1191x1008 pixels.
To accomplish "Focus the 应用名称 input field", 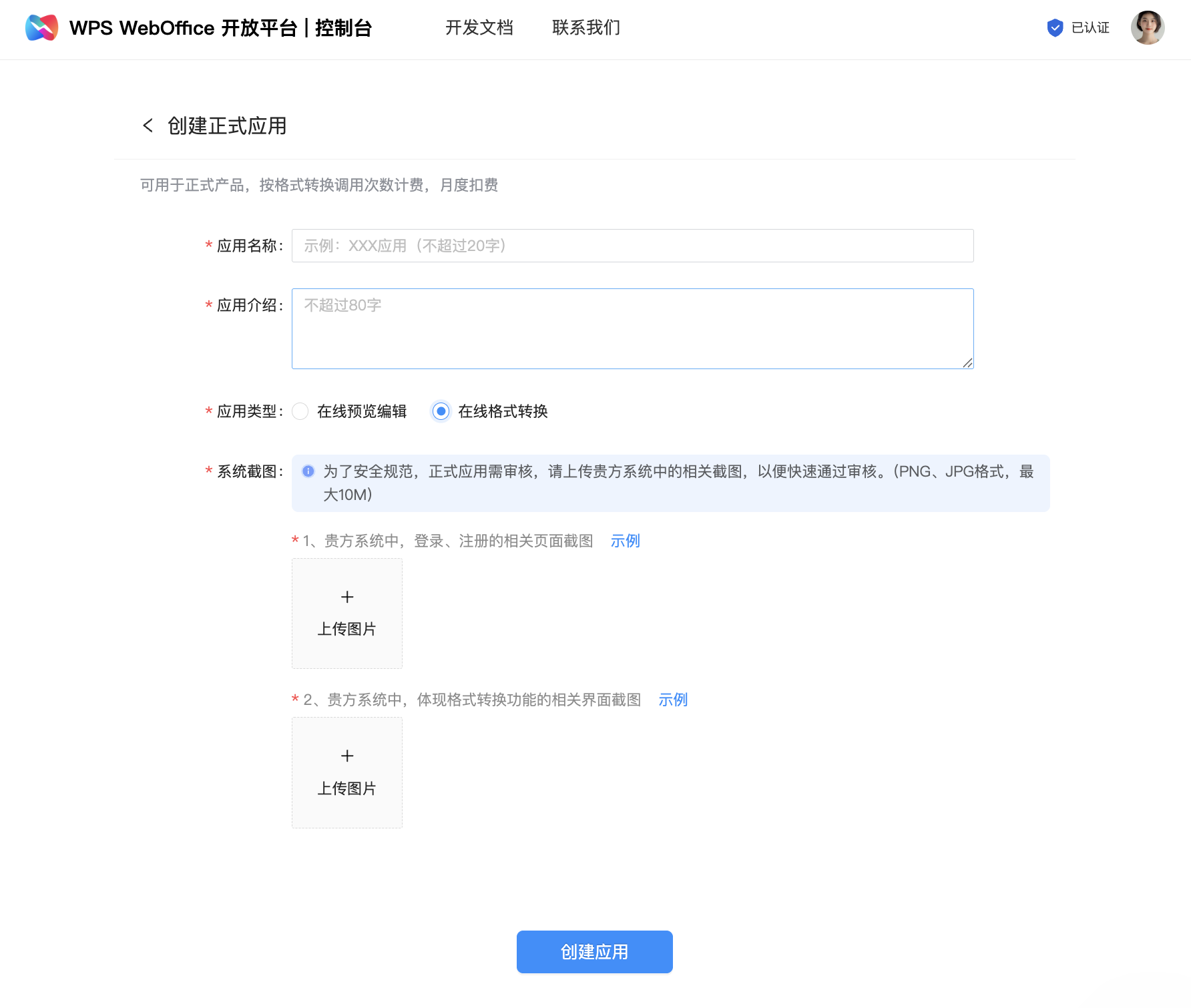I will 632,246.
